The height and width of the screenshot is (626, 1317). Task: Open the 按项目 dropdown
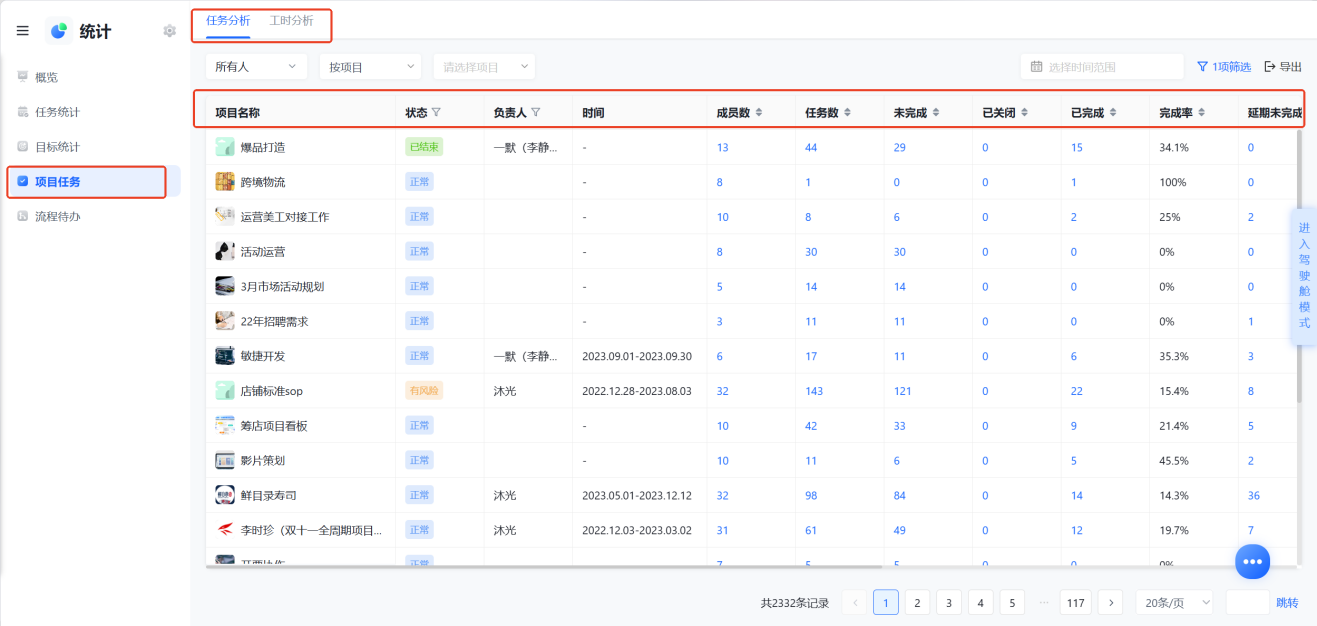pyautogui.click(x=370, y=67)
